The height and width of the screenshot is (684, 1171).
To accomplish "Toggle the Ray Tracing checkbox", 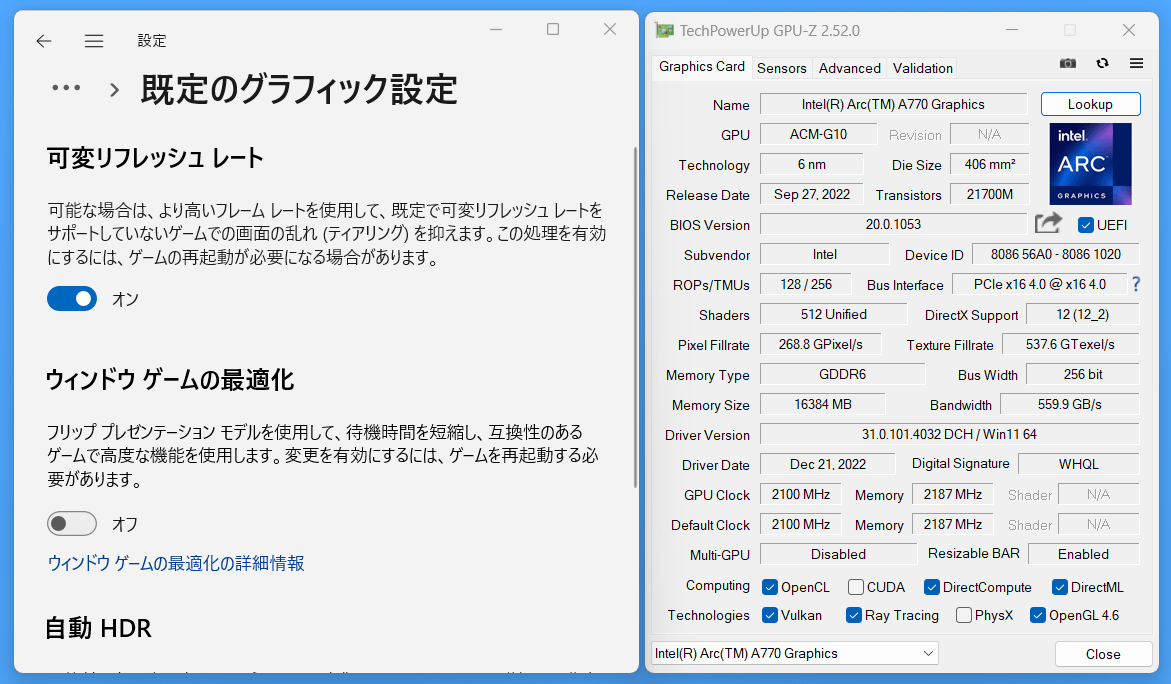I will pyautogui.click(x=854, y=615).
